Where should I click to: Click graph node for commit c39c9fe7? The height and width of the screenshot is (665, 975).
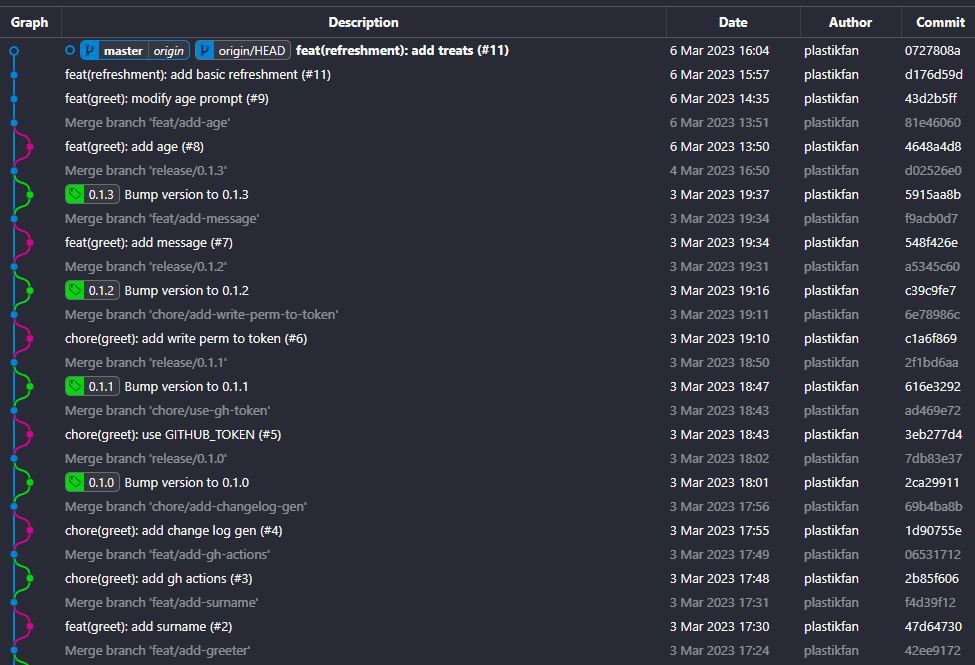(x=30, y=291)
